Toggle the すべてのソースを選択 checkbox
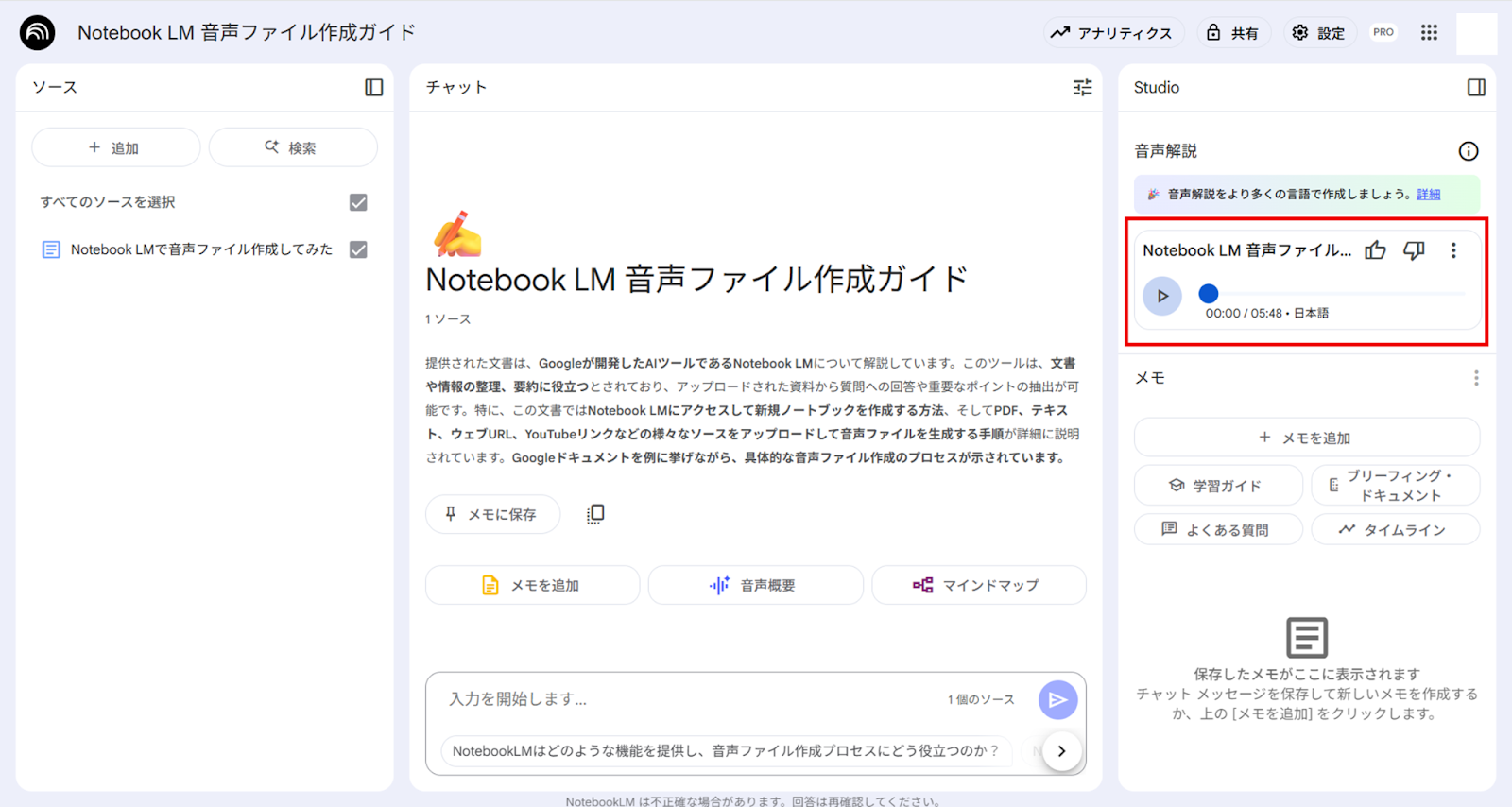 click(358, 202)
